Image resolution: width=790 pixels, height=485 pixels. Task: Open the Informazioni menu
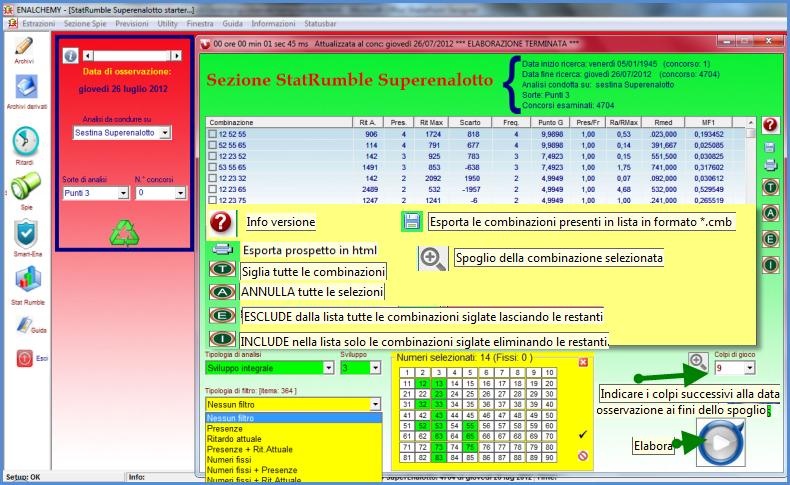pos(273,24)
